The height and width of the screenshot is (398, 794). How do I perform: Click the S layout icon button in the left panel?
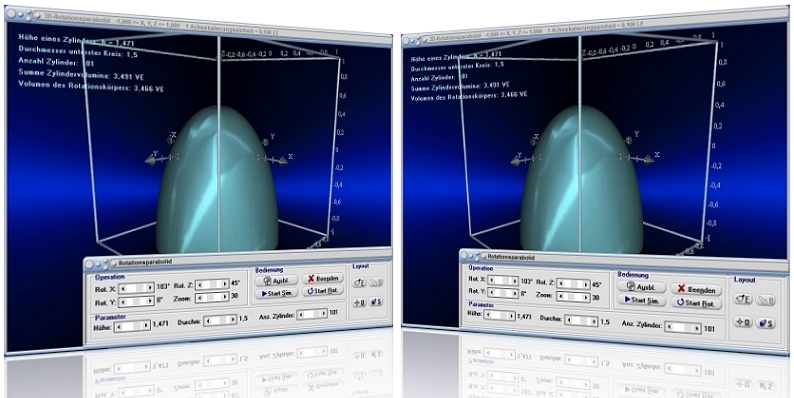point(376,302)
